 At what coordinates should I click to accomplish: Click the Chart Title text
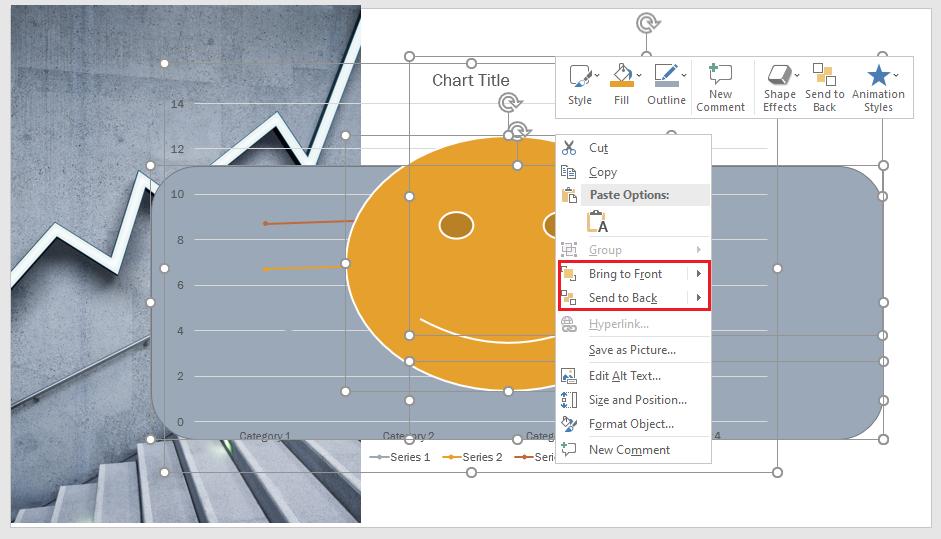pyautogui.click(x=470, y=80)
